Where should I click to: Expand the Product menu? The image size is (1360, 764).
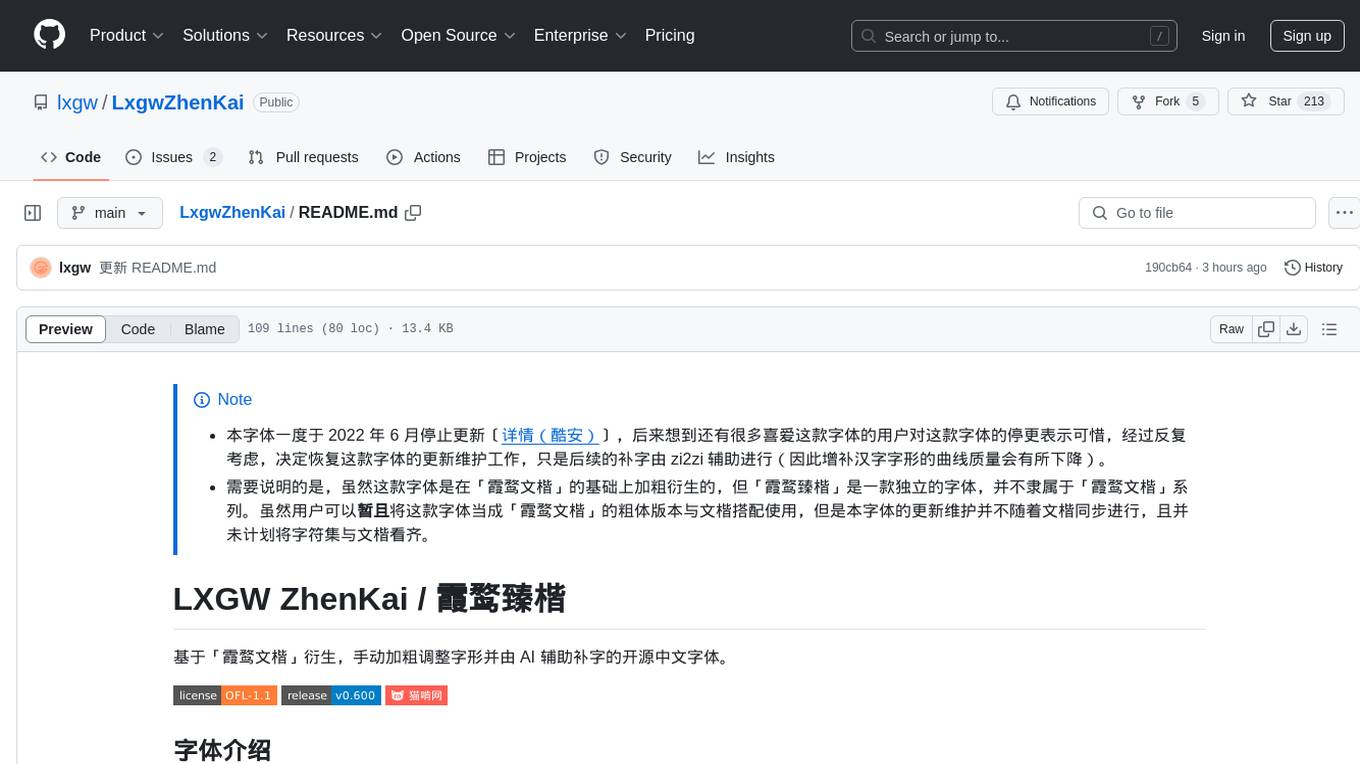tap(127, 35)
